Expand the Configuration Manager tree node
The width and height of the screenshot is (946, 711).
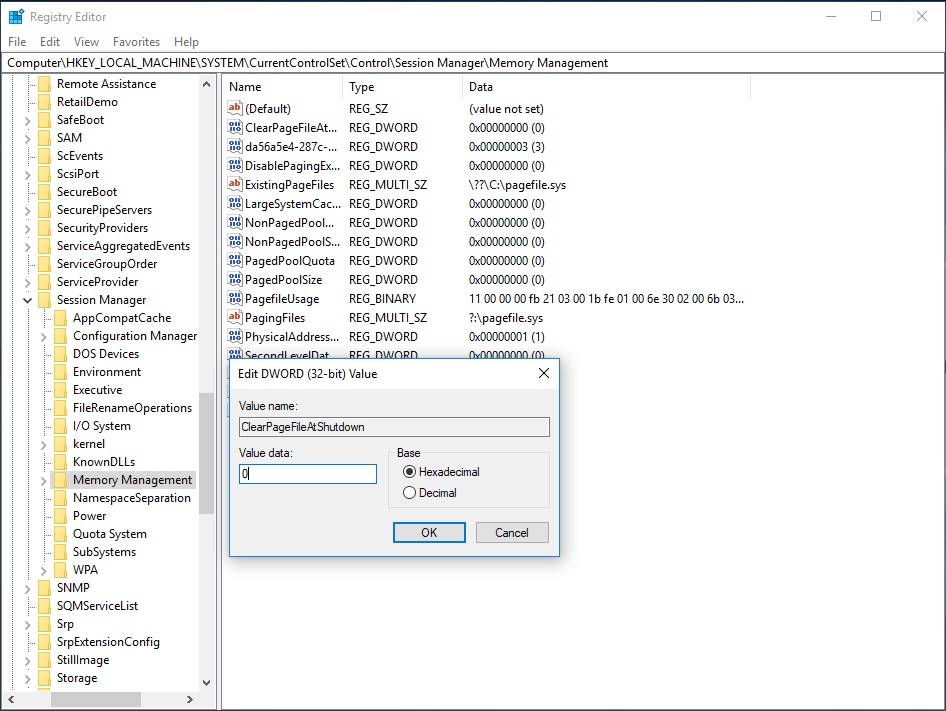44,336
